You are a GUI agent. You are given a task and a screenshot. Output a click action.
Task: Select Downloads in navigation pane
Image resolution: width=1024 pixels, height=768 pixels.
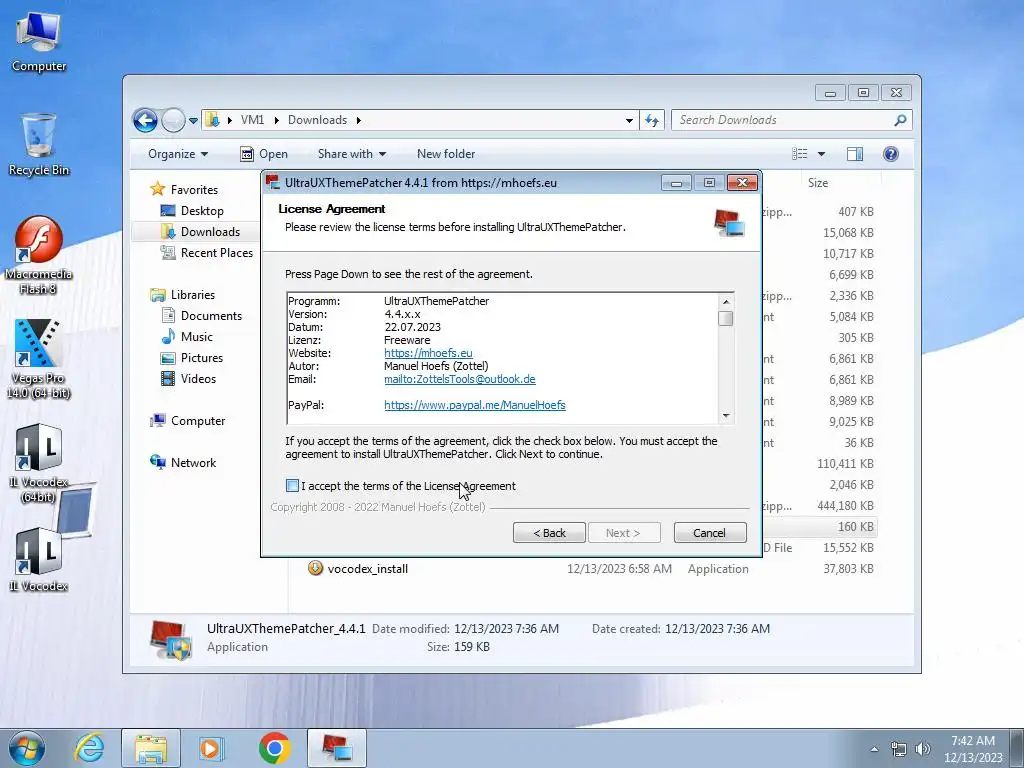210,232
